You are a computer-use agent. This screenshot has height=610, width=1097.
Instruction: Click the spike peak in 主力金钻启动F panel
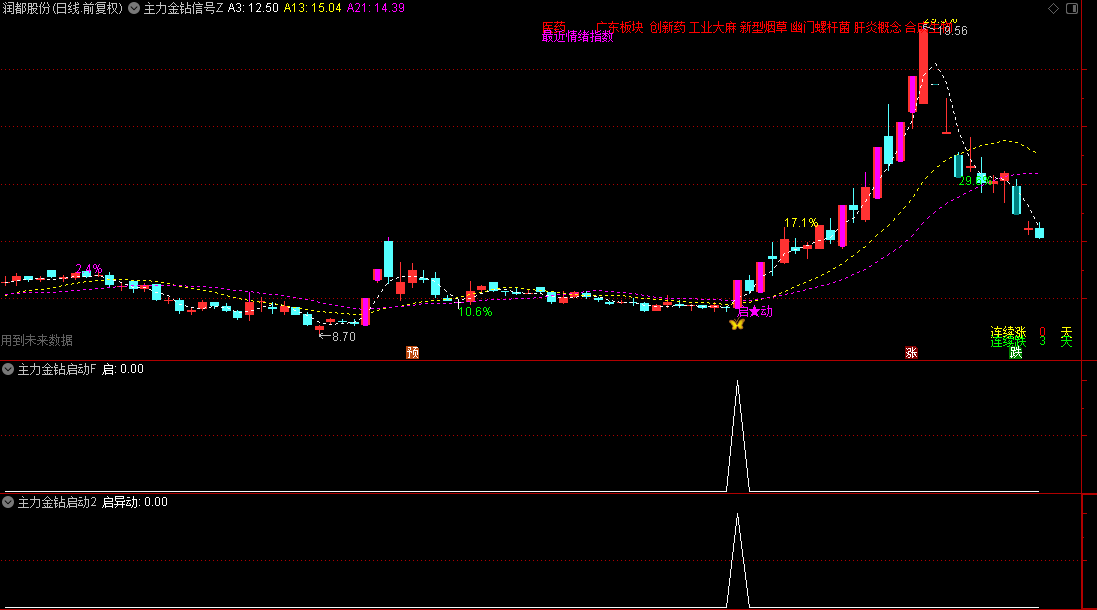pyautogui.click(x=737, y=382)
